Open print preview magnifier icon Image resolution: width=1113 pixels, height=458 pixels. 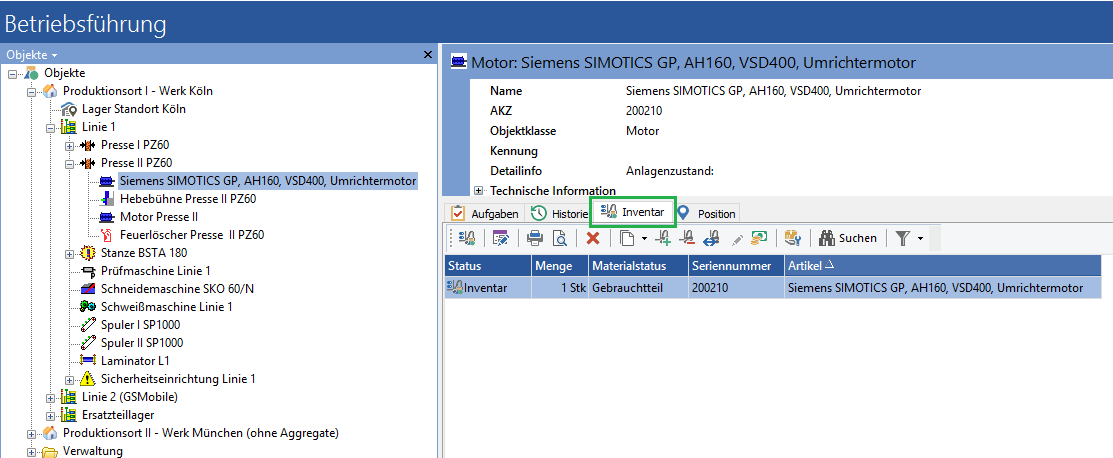[x=560, y=239]
